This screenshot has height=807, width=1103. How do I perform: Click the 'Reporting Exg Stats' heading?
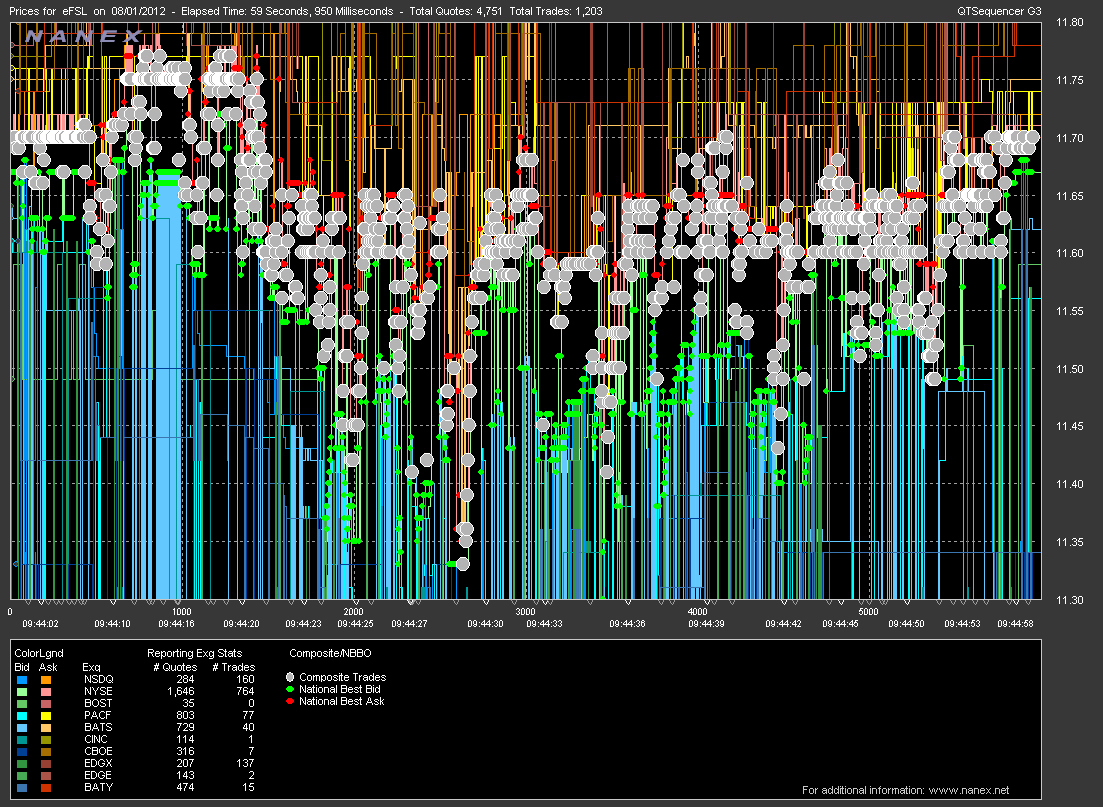pyautogui.click(x=194, y=654)
